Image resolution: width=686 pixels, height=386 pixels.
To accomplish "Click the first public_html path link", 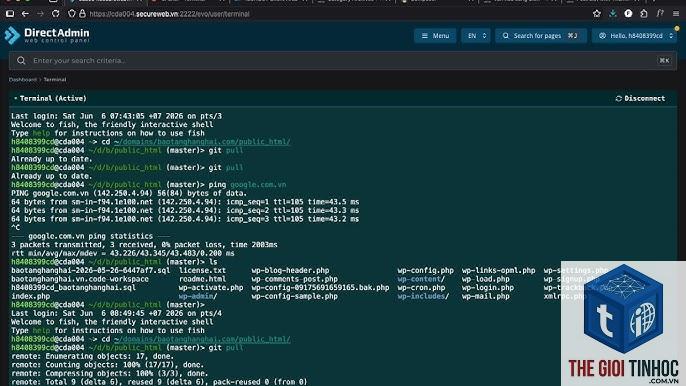I will coord(202,142).
